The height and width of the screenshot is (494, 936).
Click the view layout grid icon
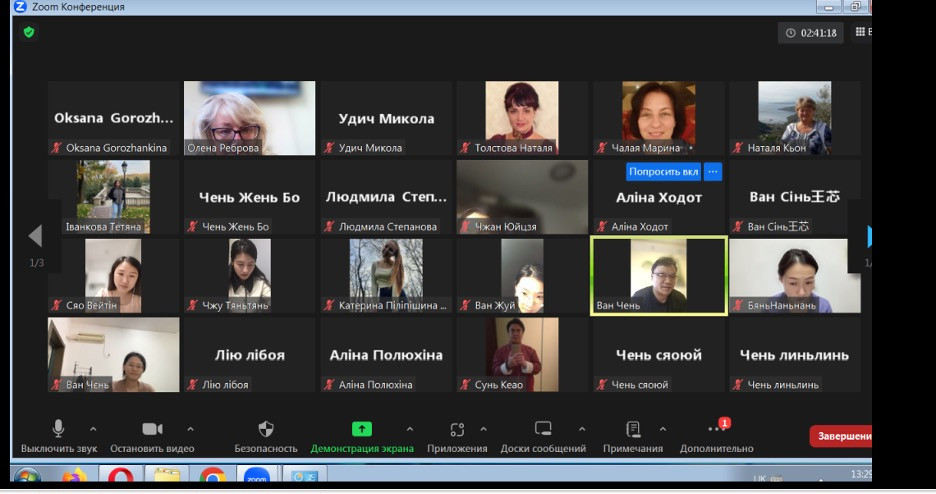click(x=860, y=32)
